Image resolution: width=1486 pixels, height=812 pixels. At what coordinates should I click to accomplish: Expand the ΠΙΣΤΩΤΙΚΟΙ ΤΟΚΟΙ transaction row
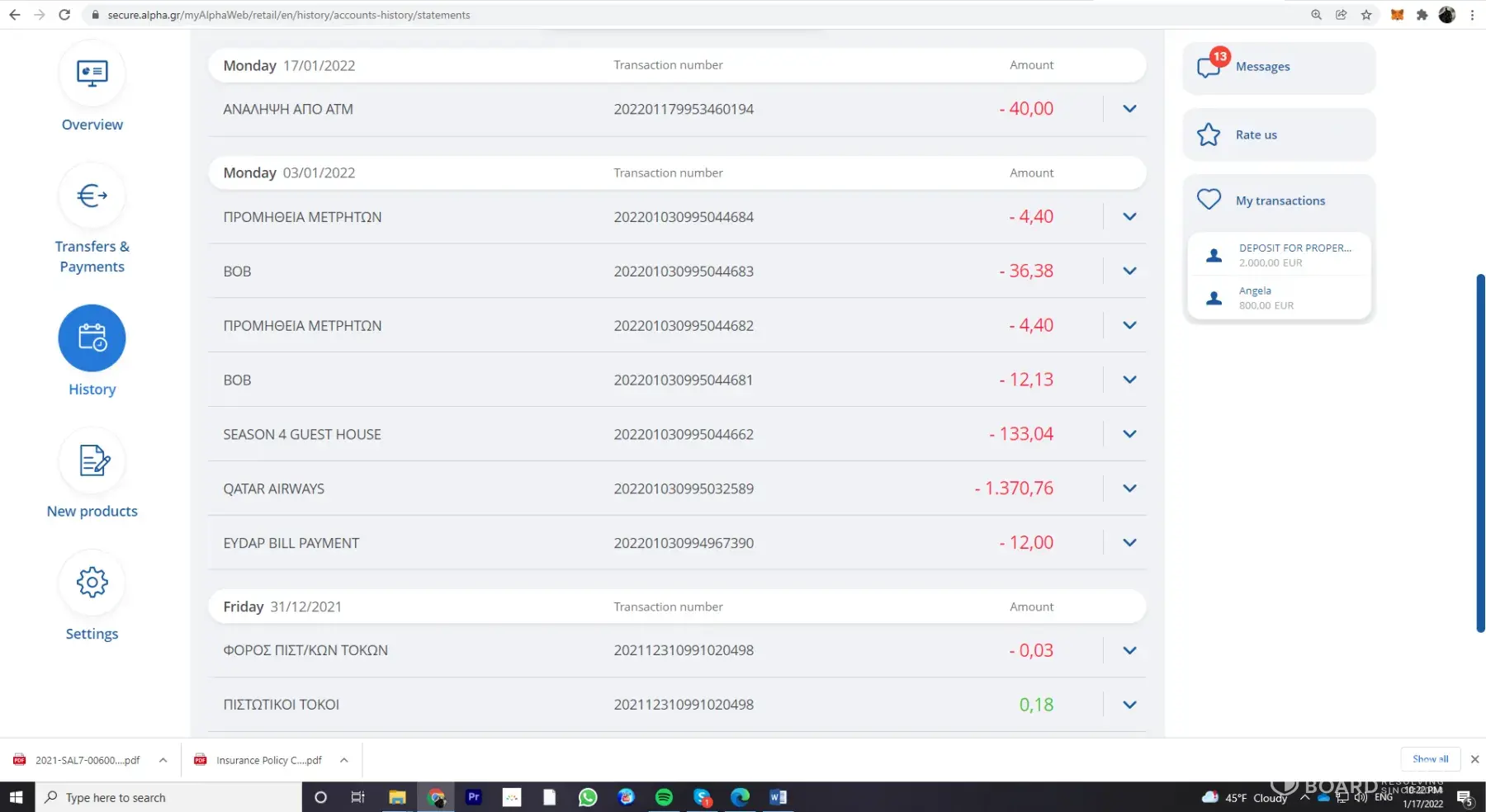[1129, 705]
